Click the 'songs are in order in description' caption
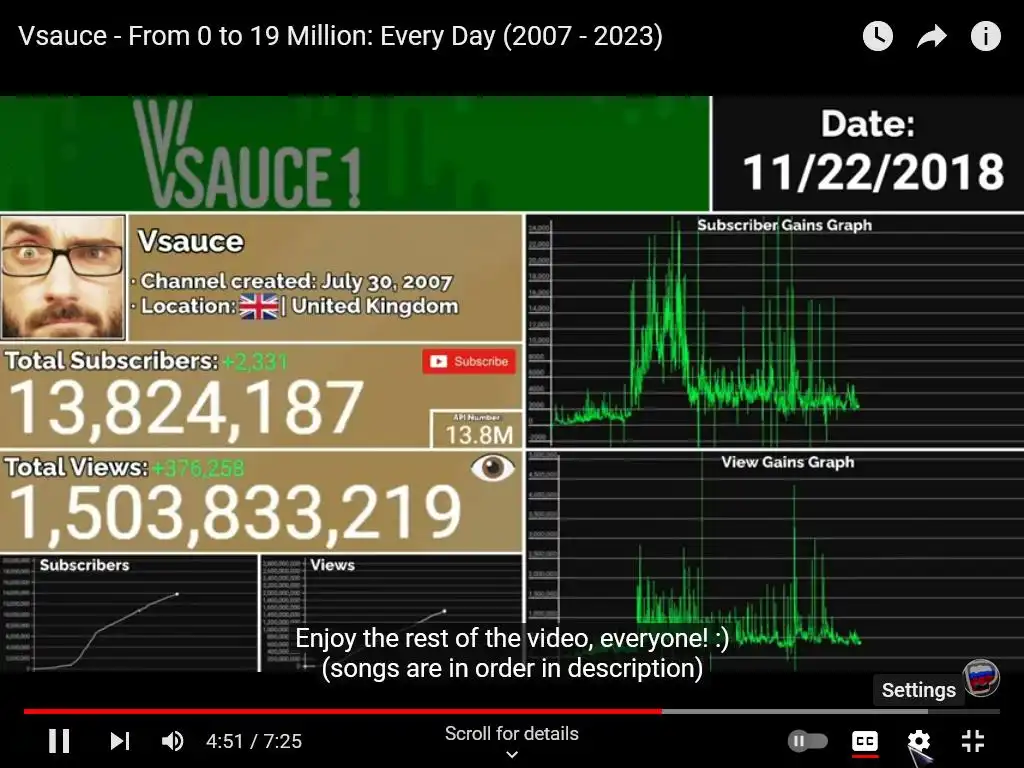Image resolution: width=1024 pixels, height=768 pixels. pos(512,668)
